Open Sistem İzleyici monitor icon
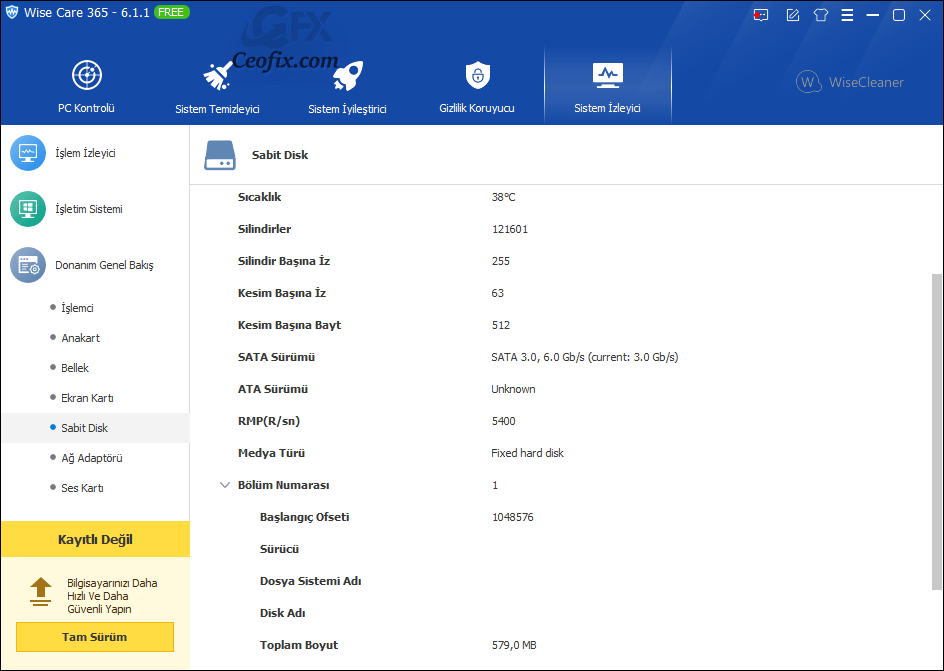944x671 pixels. coord(607,75)
